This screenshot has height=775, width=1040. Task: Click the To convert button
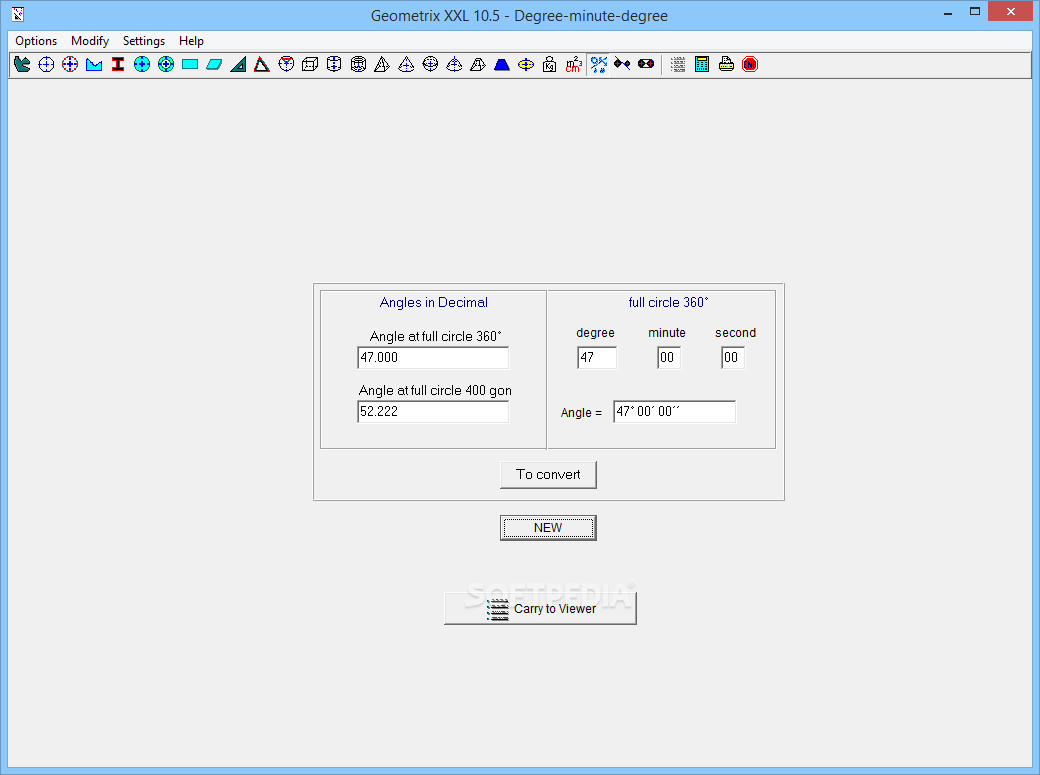pos(549,475)
